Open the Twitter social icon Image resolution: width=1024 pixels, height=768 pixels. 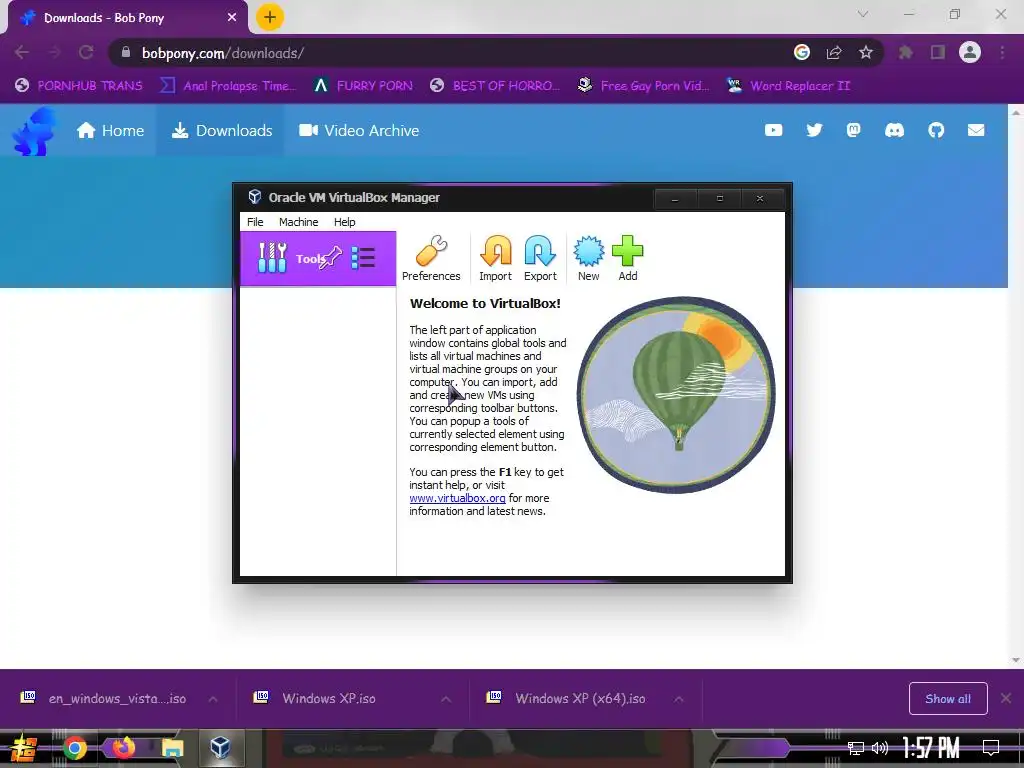pyautogui.click(x=814, y=131)
